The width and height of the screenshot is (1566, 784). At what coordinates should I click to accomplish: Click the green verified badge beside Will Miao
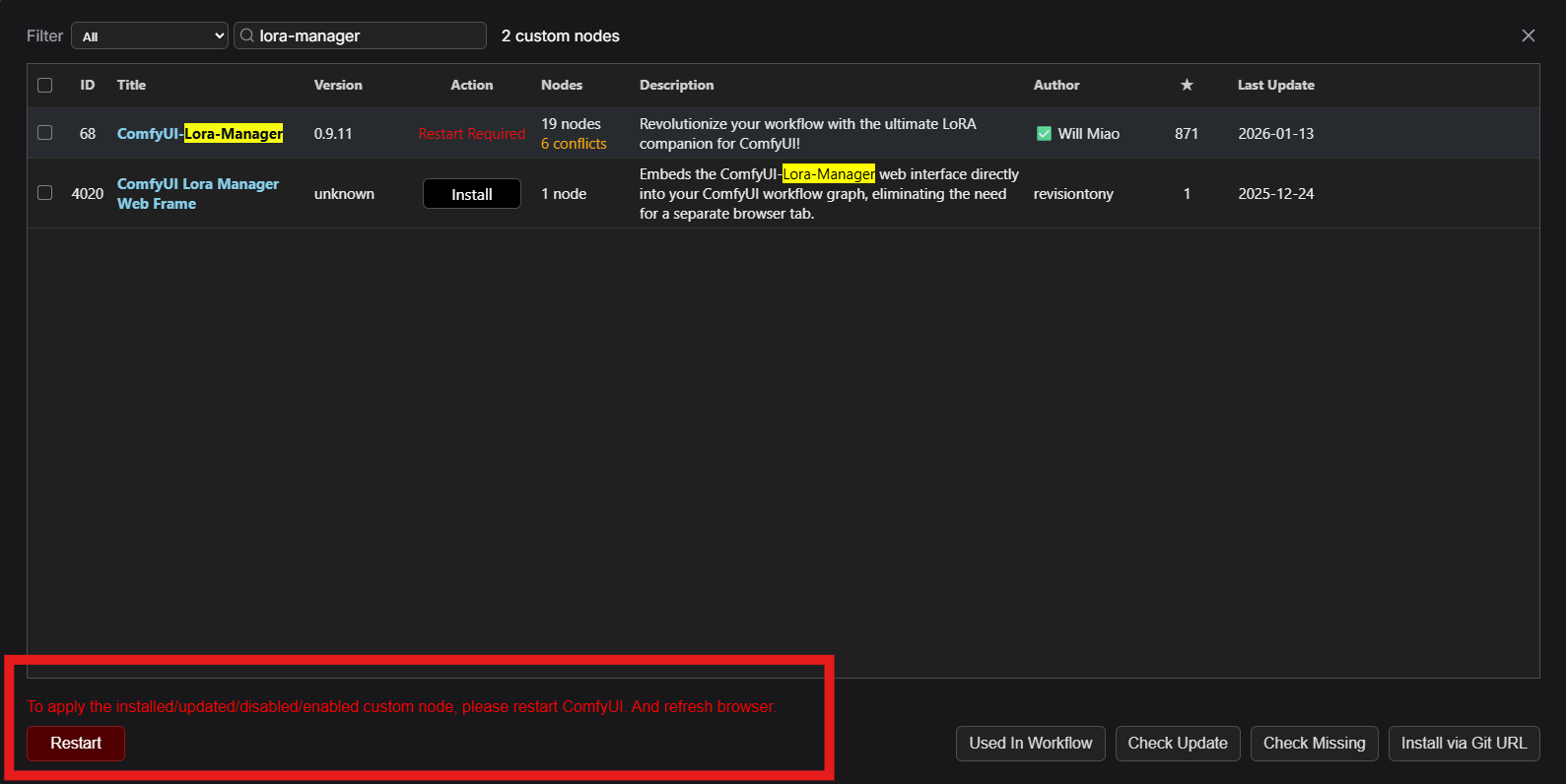coord(1044,133)
